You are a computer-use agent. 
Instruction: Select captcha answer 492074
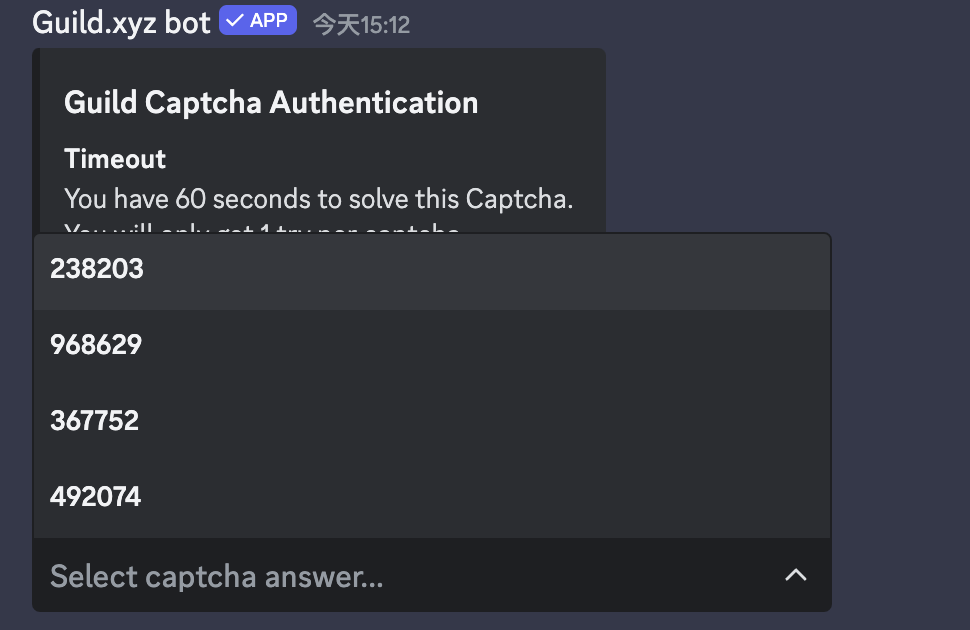(x=95, y=496)
